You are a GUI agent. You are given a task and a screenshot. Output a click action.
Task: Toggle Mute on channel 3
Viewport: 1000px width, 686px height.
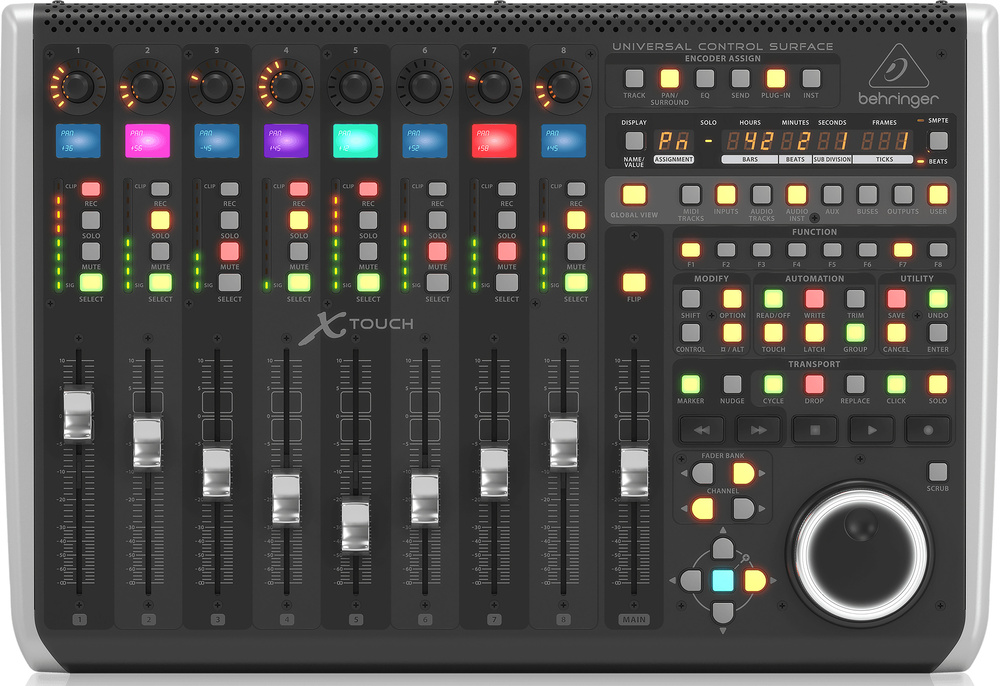click(x=229, y=251)
